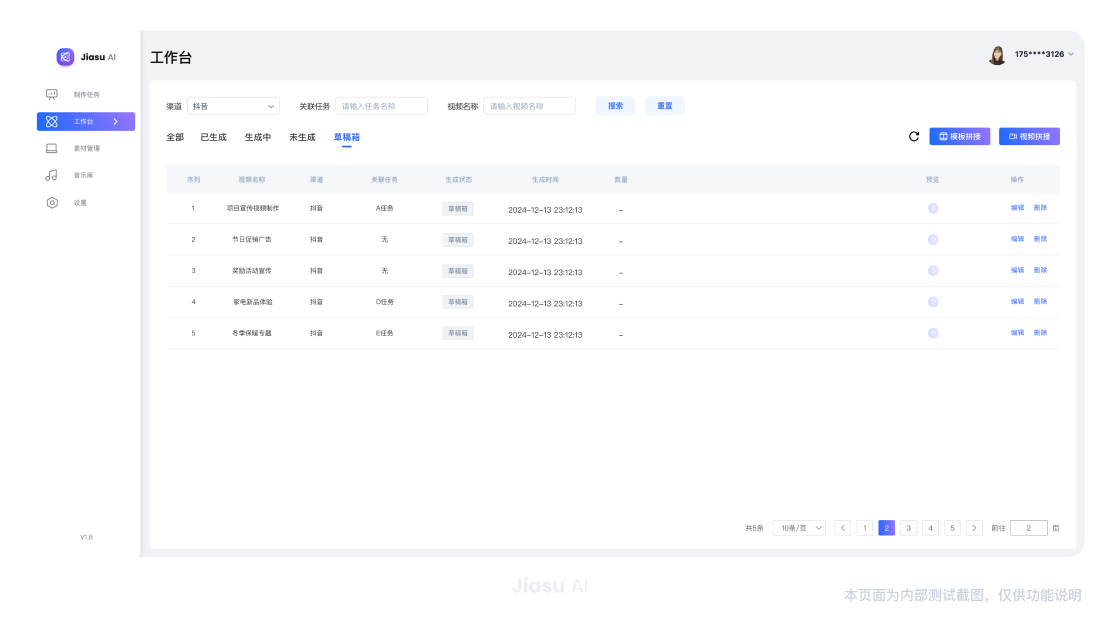The height and width of the screenshot is (624, 1116).
Task: Expand the 175****3126 account menu
Action: [x=1044, y=54]
